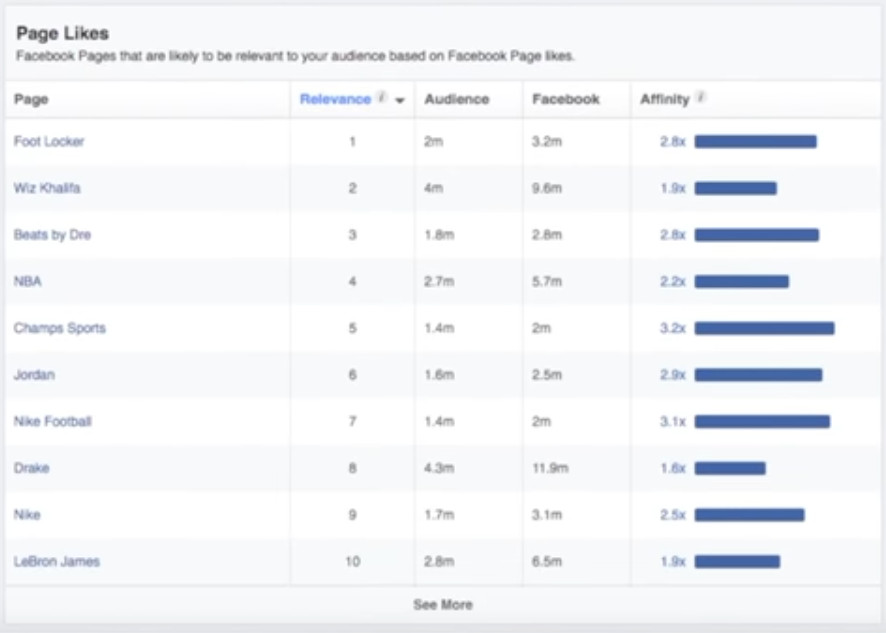Click the Audience column header
886x633 pixels.
click(x=457, y=99)
